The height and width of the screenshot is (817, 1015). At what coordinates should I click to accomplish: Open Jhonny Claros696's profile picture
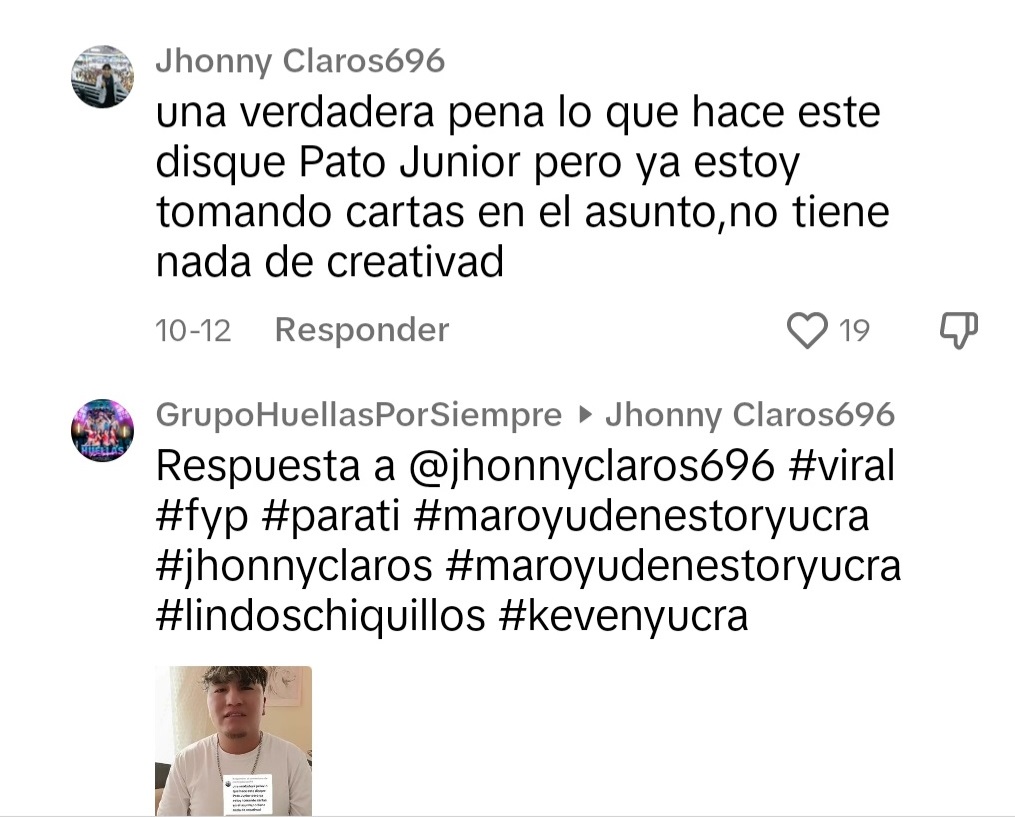point(102,76)
